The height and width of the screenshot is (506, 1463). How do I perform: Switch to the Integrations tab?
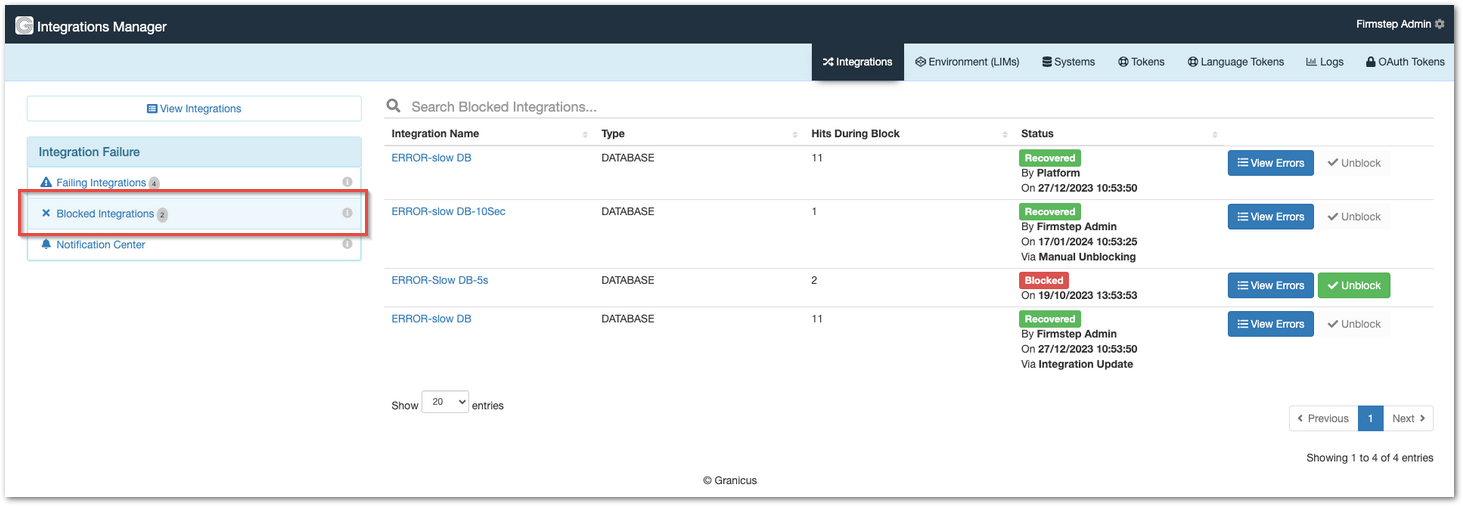(858, 62)
